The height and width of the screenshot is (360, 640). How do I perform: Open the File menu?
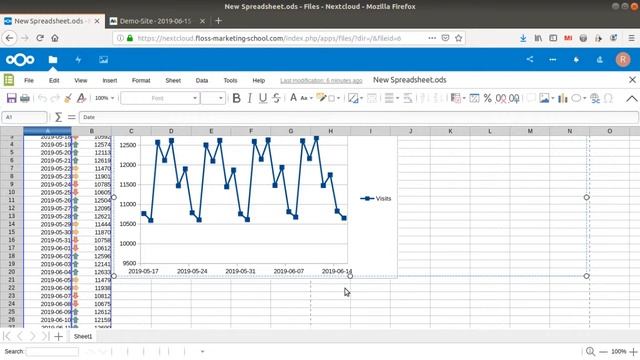click(29, 80)
